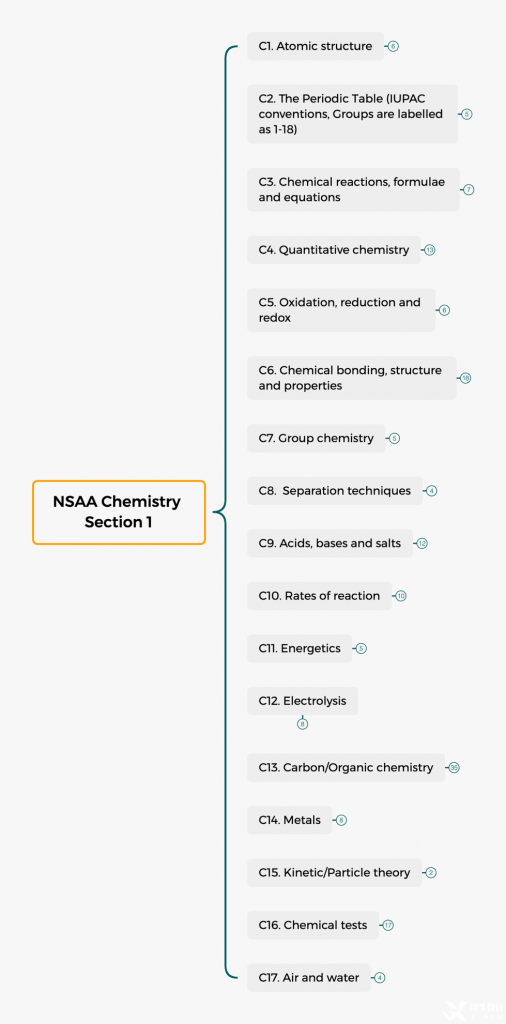Expand the C2 Periodic Table child count
Screen dimensions: 506x1024
466,114
